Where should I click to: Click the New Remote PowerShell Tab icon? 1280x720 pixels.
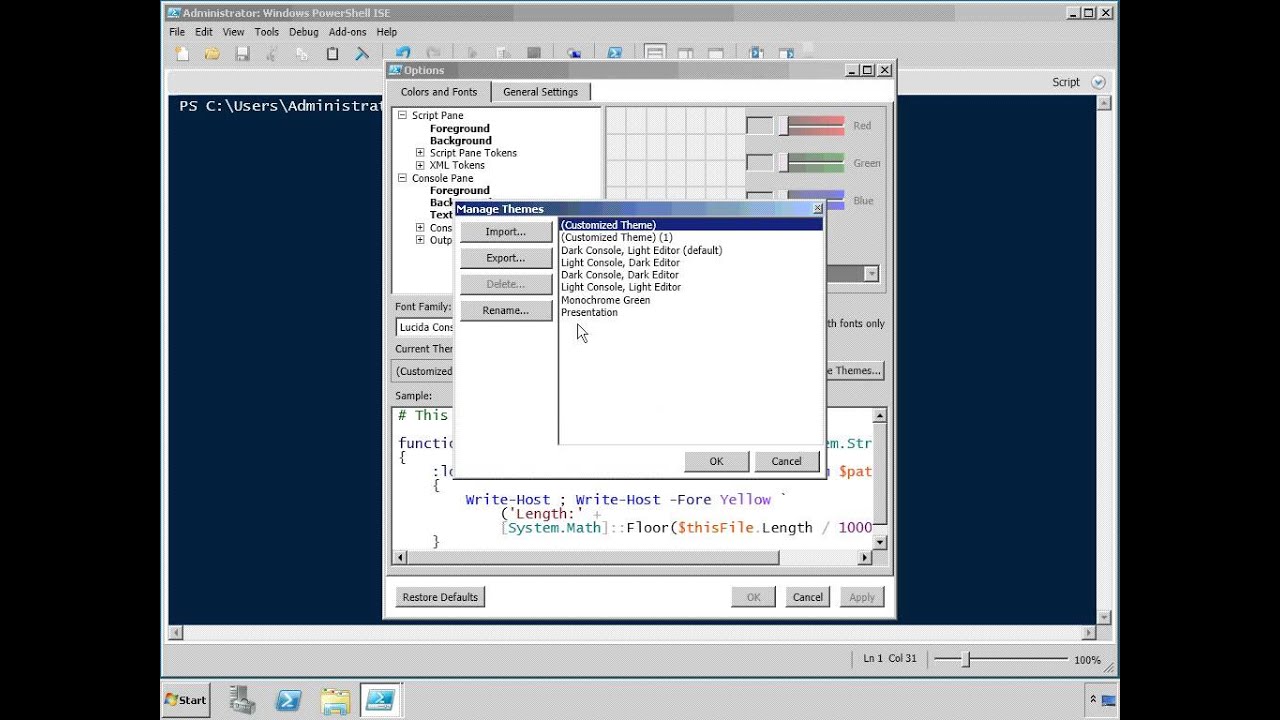coord(574,53)
